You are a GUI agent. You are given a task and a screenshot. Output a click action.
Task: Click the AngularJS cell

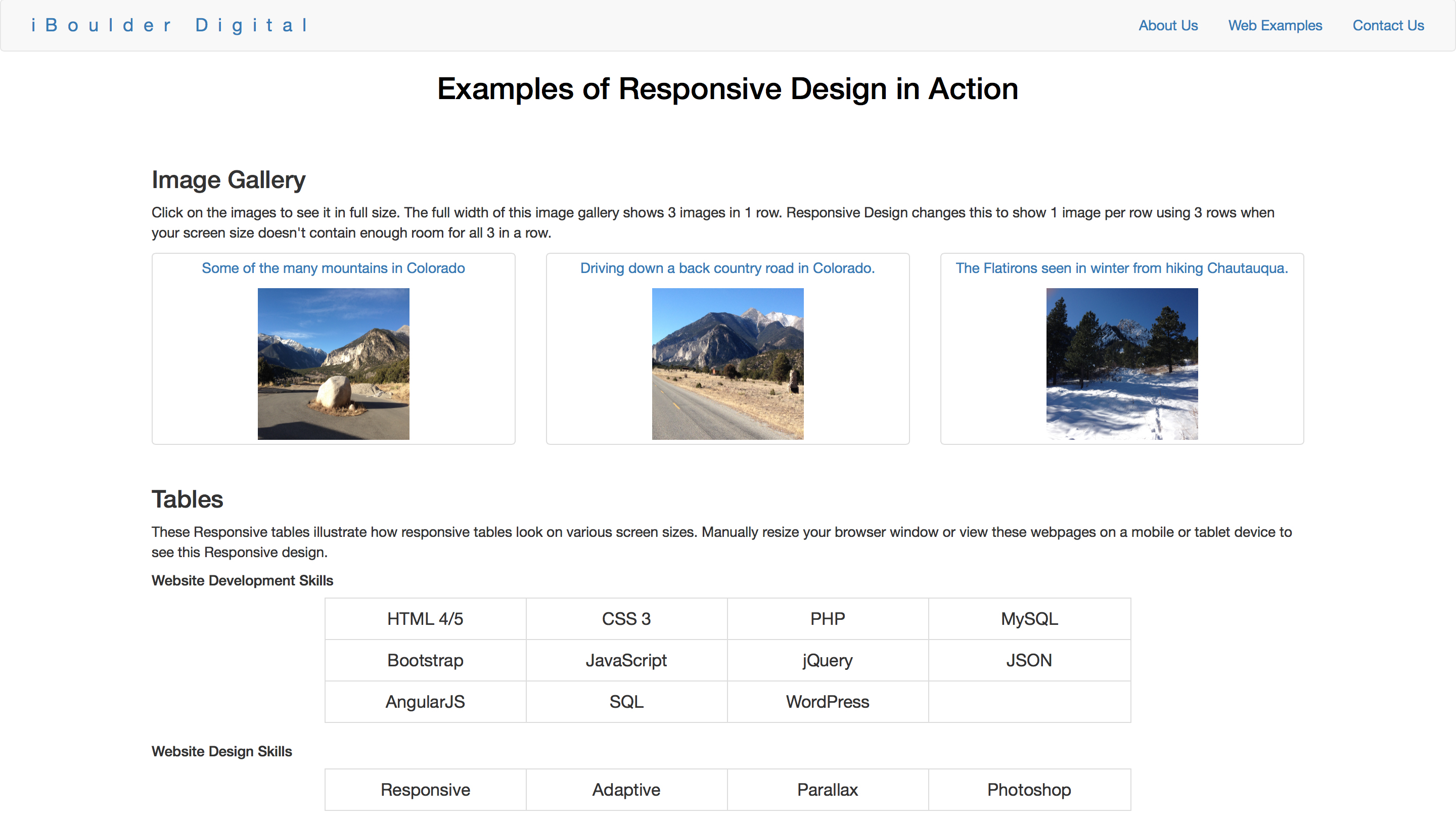pos(425,701)
